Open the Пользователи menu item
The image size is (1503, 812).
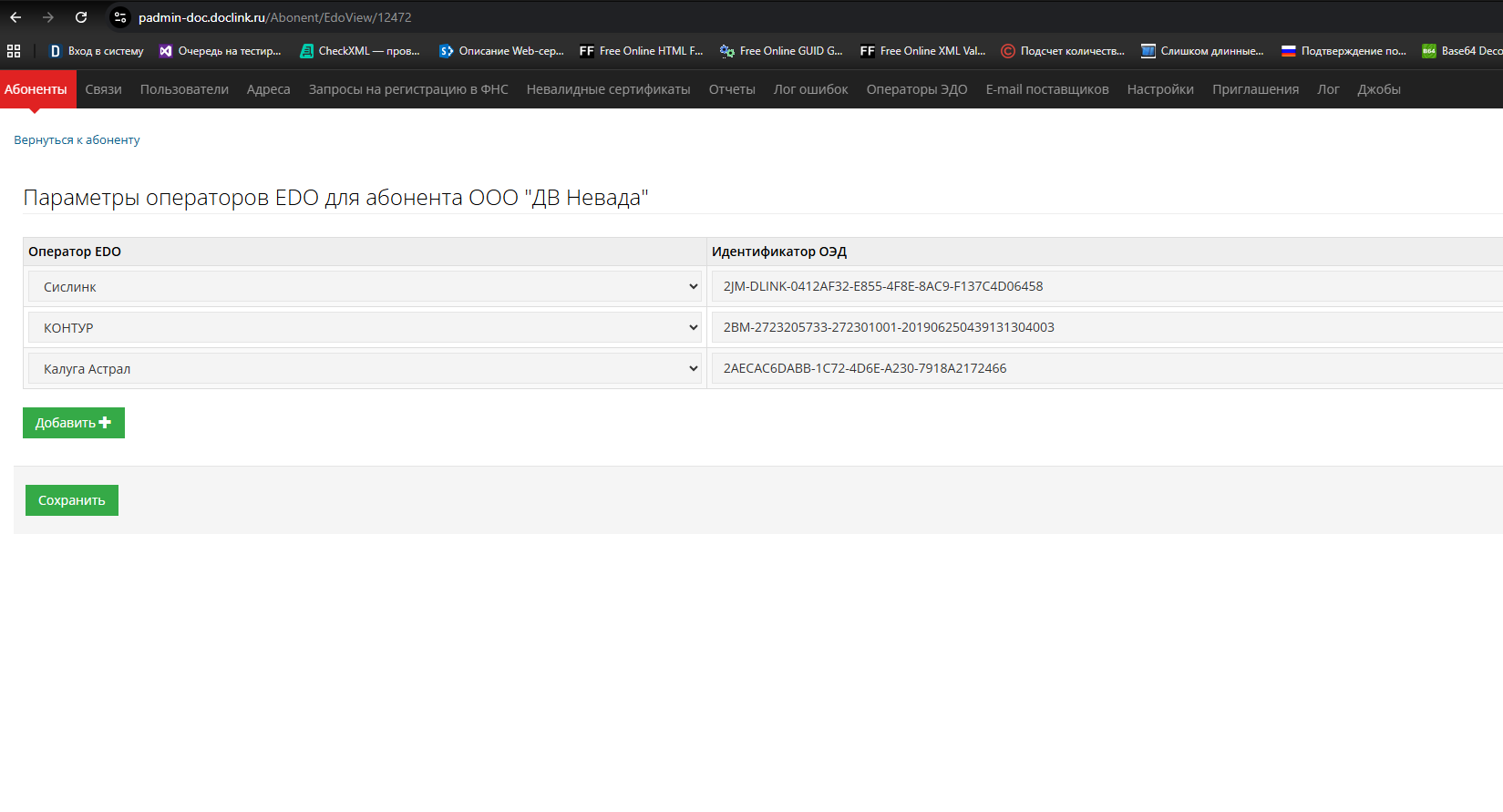(x=184, y=89)
